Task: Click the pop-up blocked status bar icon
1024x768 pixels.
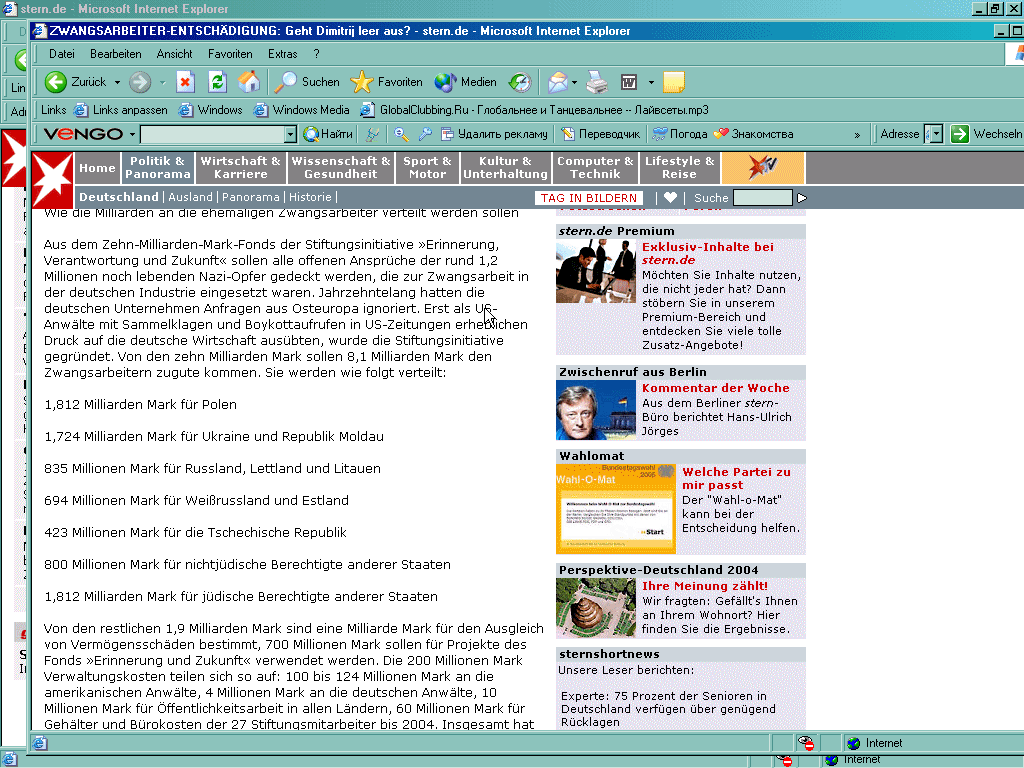Action: point(806,743)
